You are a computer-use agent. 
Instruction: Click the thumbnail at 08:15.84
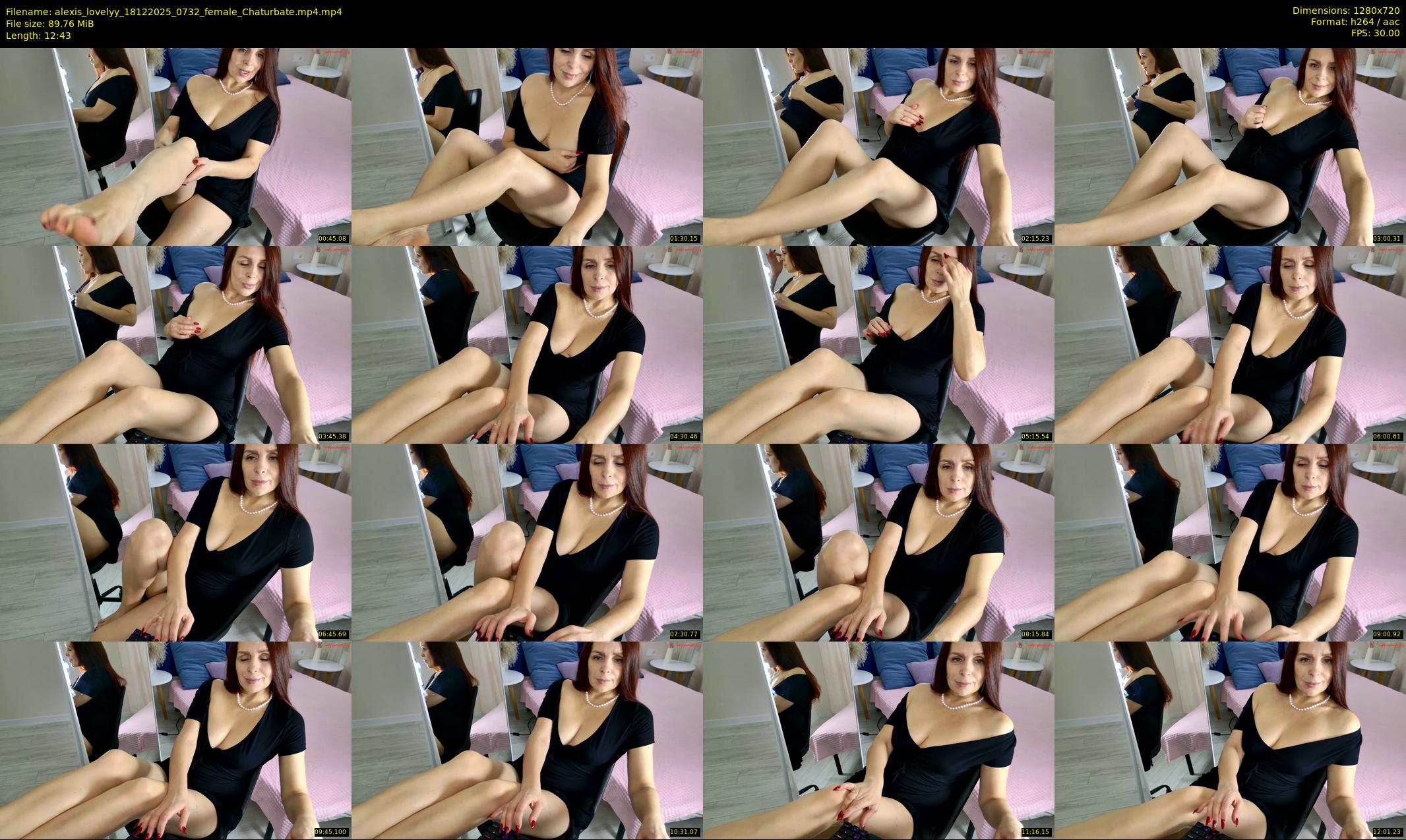pyautogui.click(x=878, y=542)
